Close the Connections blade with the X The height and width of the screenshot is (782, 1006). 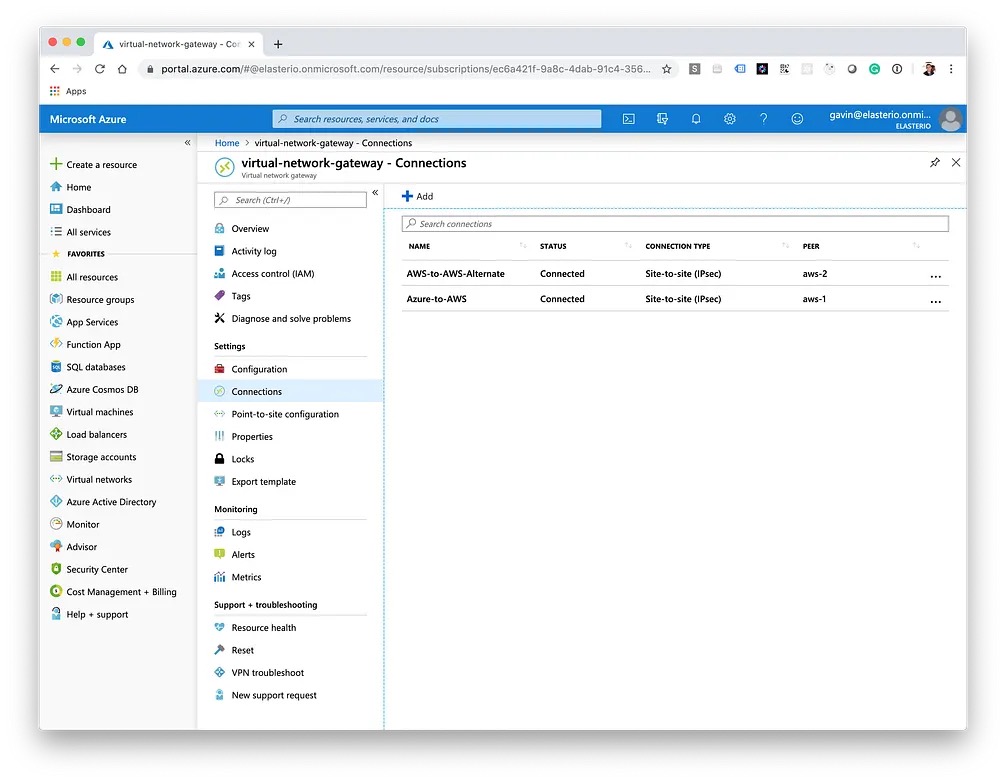point(956,162)
